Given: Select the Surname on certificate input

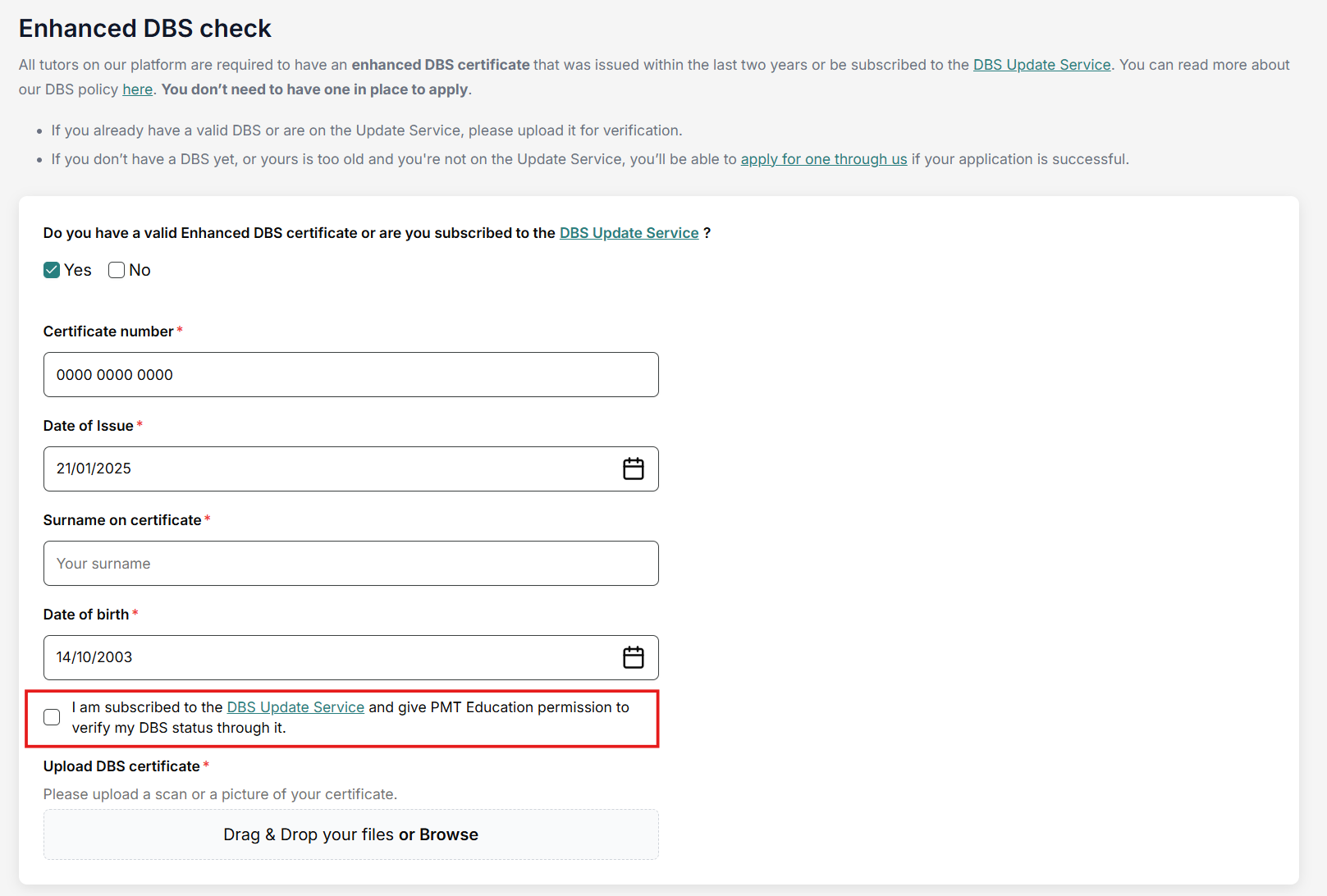Looking at the screenshot, I should (x=350, y=564).
